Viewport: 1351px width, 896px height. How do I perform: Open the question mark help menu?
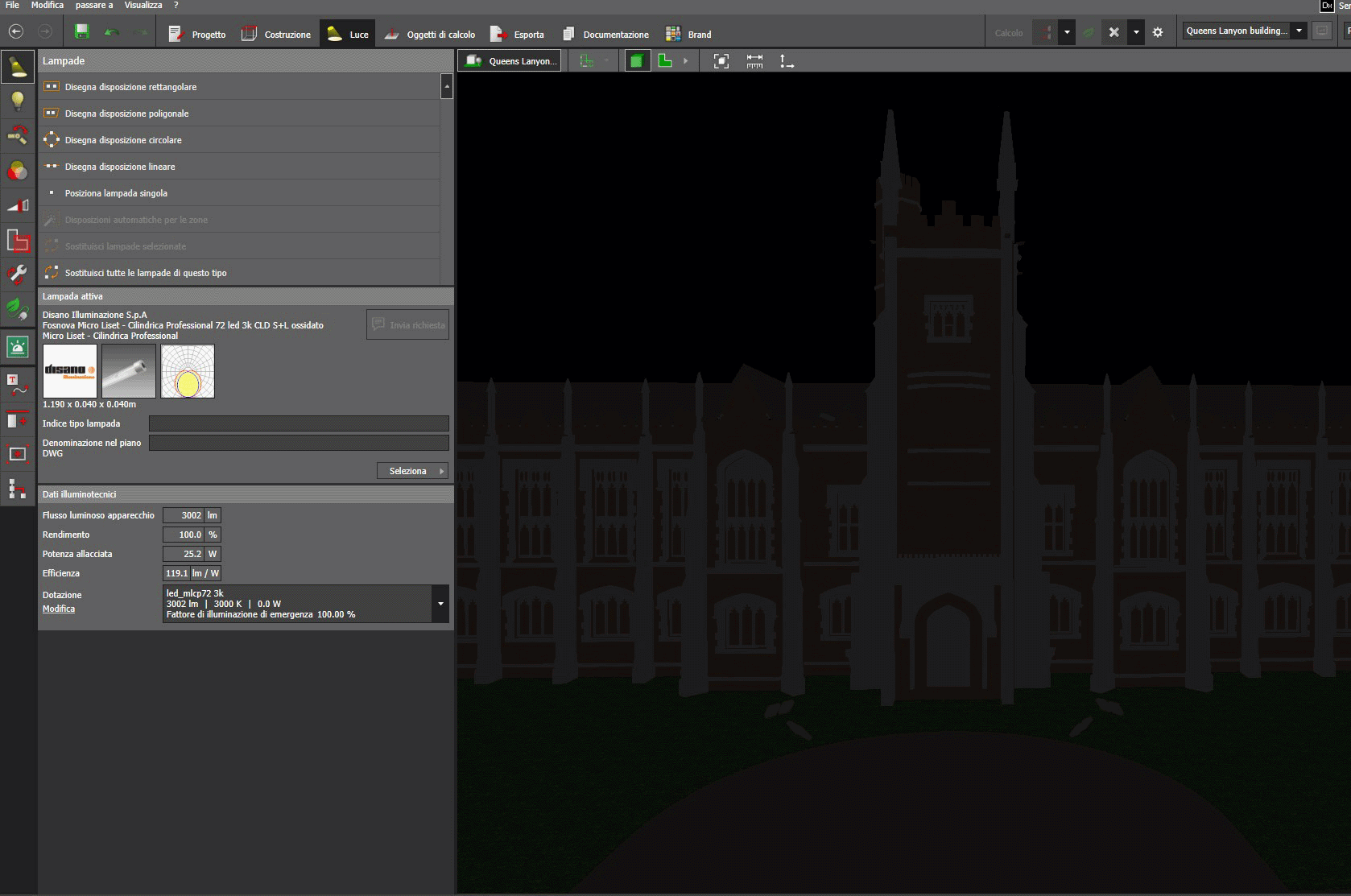[176, 6]
